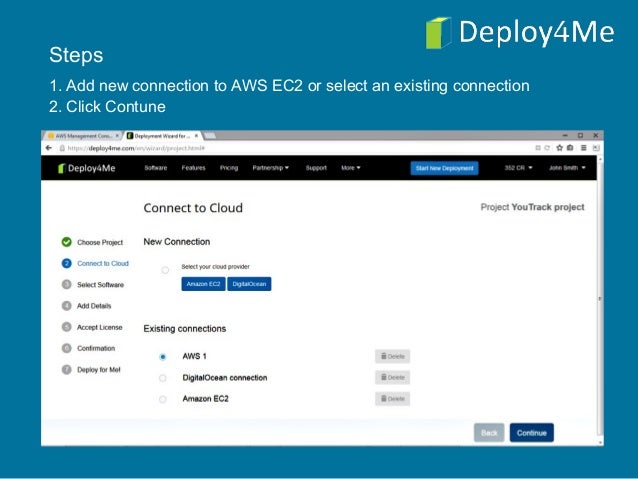Delete the Amazon EC2 connection
The width and height of the screenshot is (638, 479).
point(392,399)
